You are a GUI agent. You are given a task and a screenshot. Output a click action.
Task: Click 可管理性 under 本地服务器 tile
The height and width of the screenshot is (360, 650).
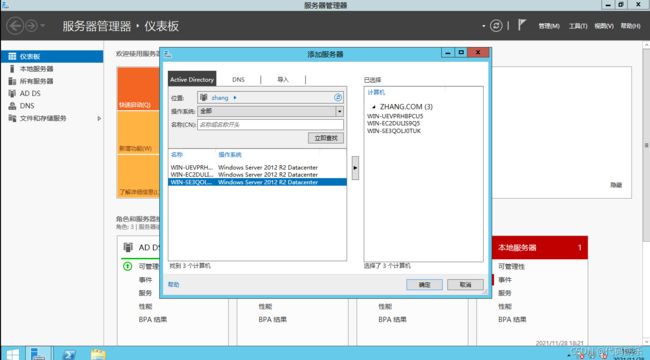point(511,266)
